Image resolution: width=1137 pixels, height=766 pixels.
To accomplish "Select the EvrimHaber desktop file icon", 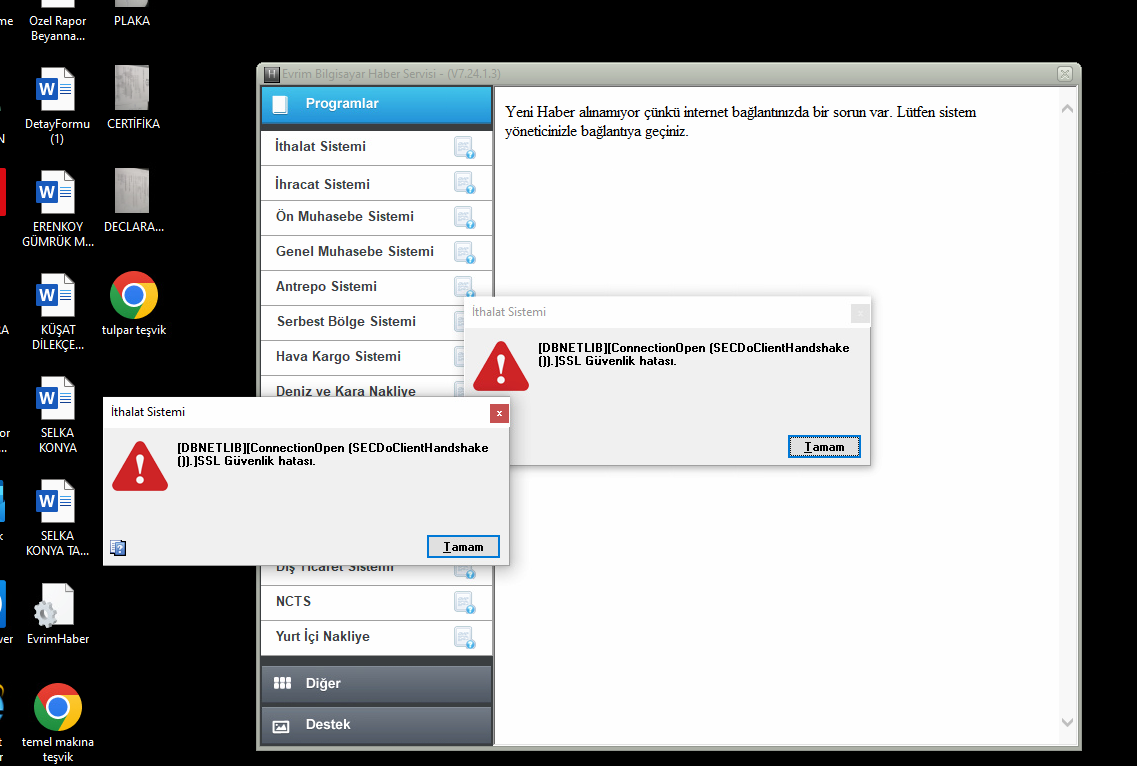I will pos(57,614).
